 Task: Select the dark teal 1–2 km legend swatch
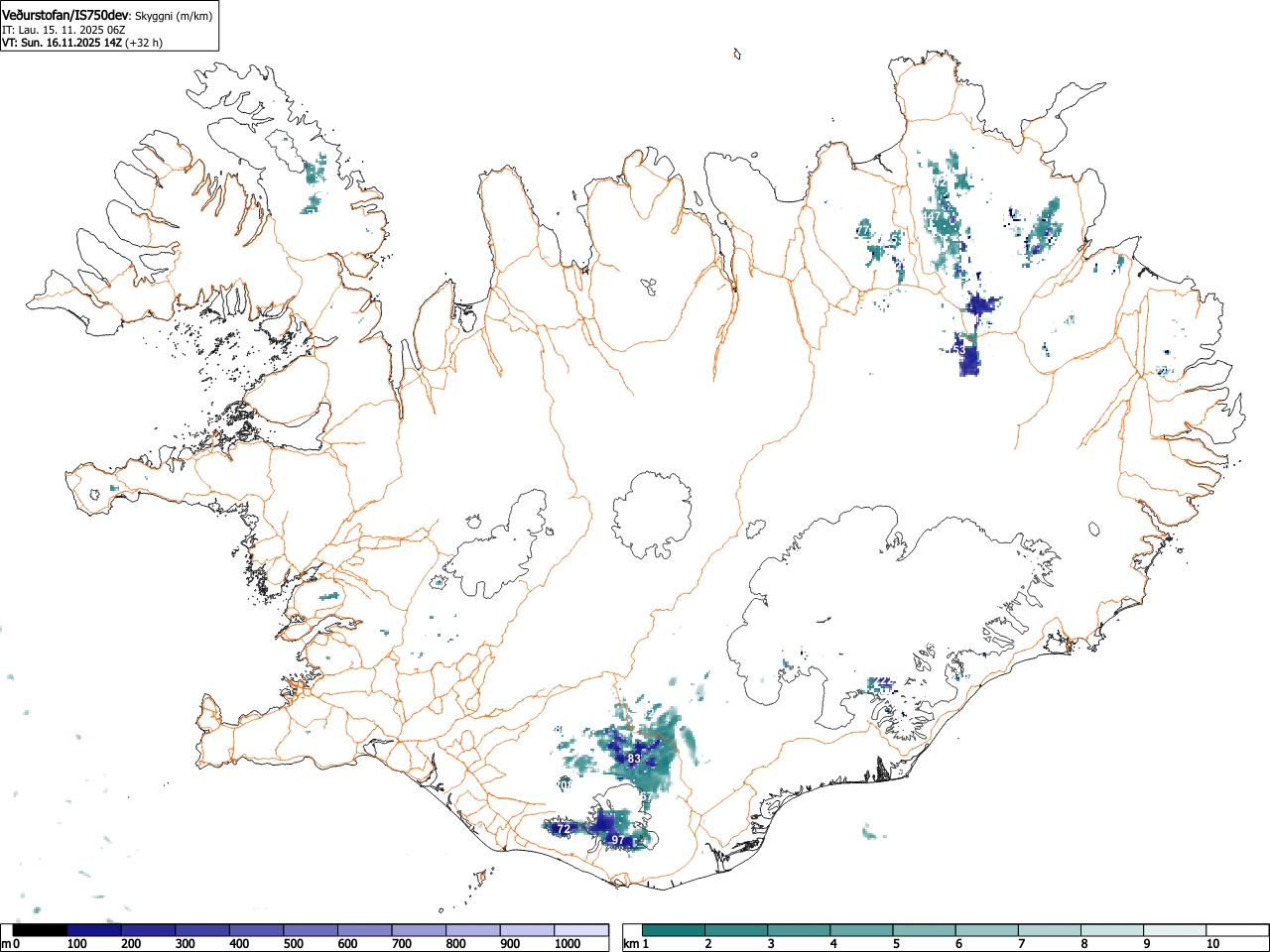coord(674,930)
